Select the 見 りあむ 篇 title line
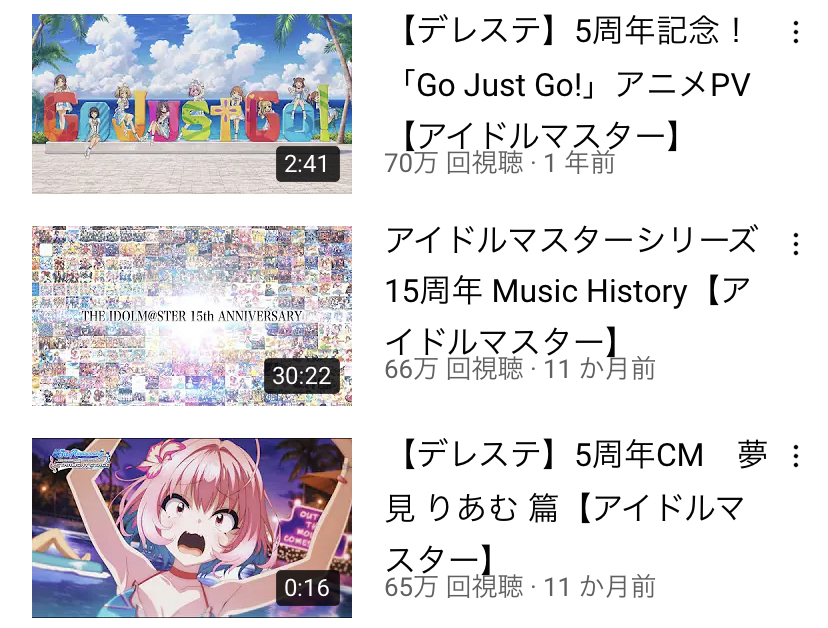 (x=565, y=508)
